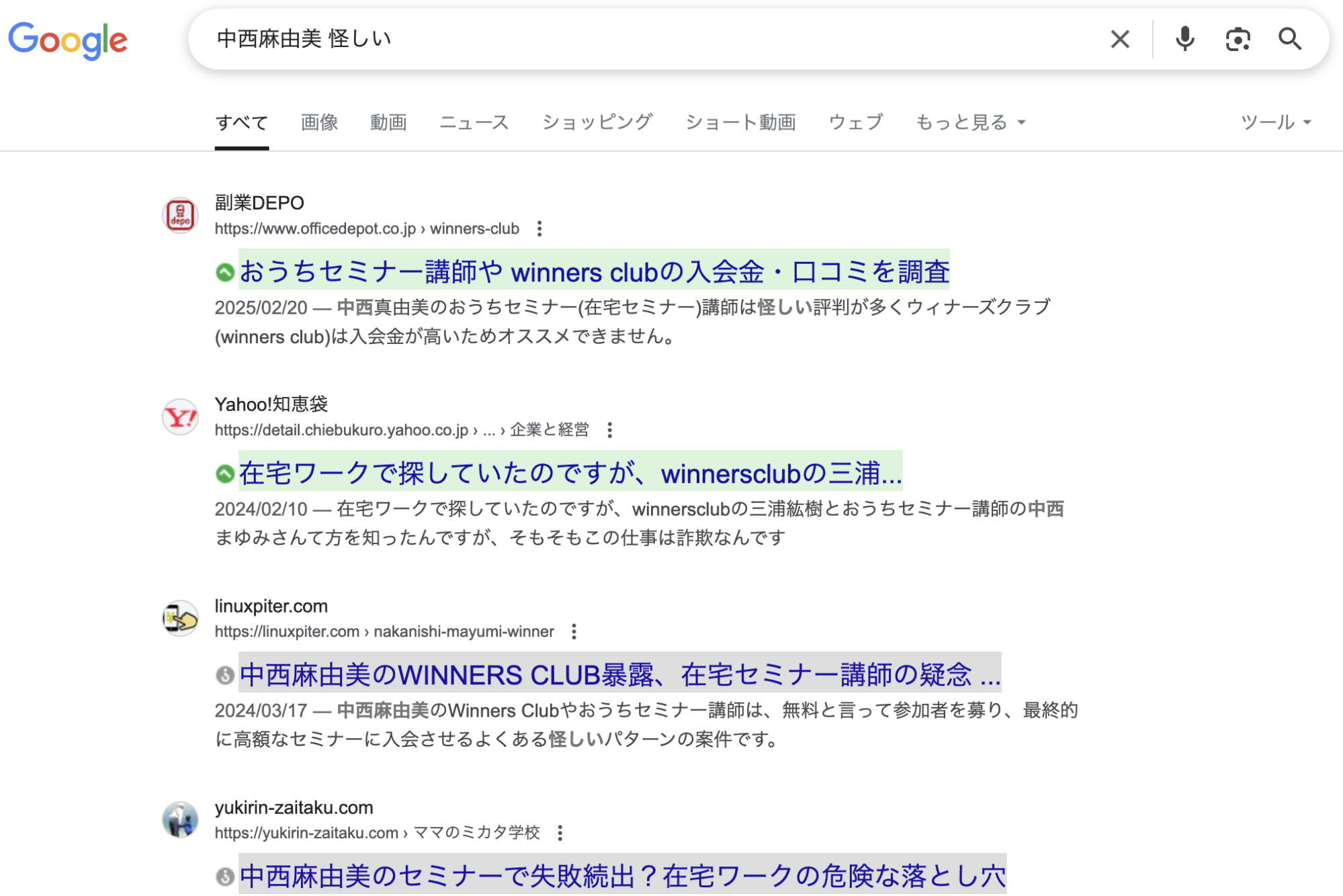Switch to the 画像 tab
This screenshot has width=1343, height=896.
click(x=319, y=122)
